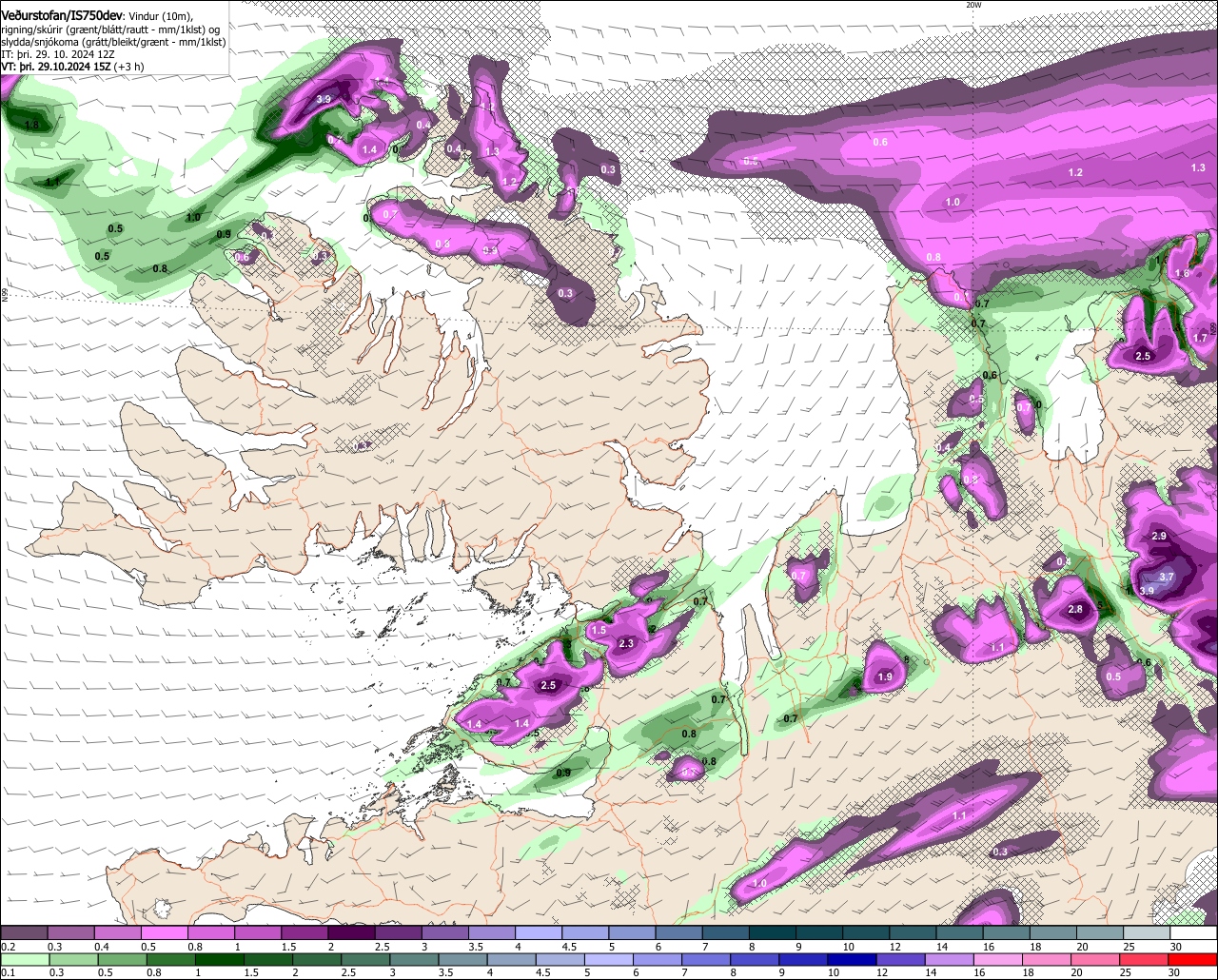Click the 1.6 precipitation value on map
1218x980 pixels.
point(1182,273)
